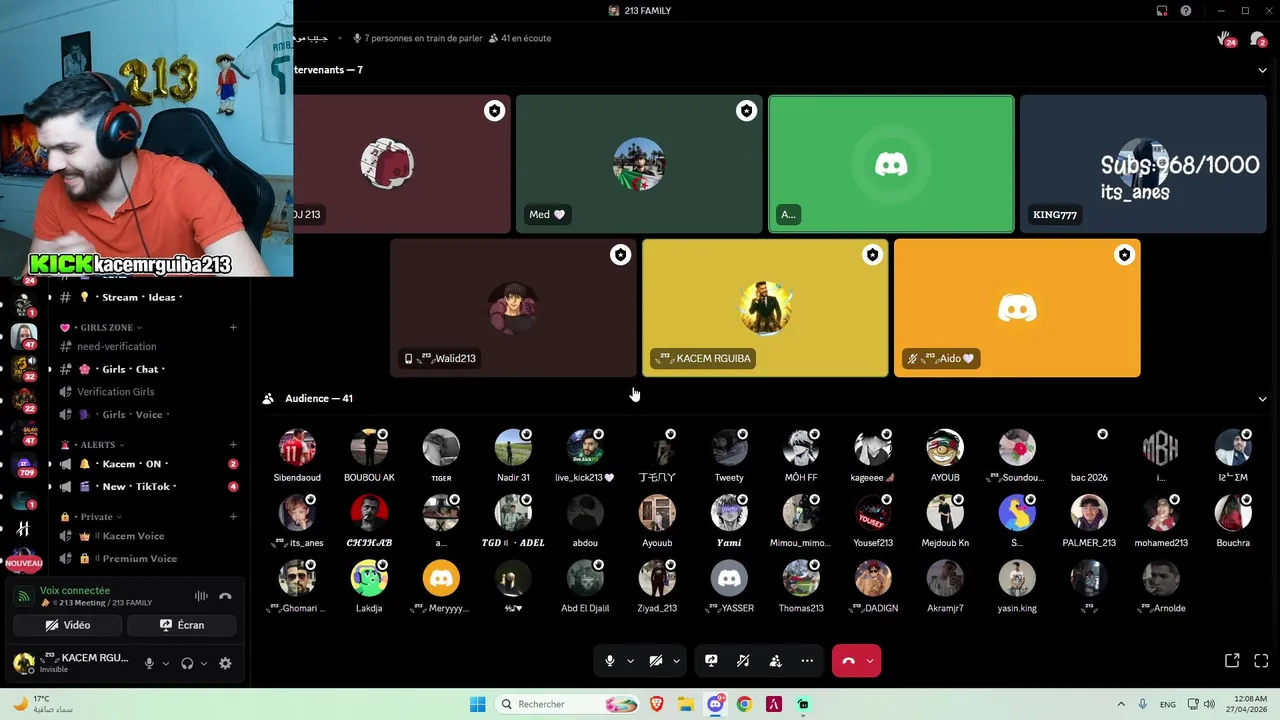Toggle noise suppression in voice panel
The width and height of the screenshot is (1280, 720).
click(x=201, y=596)
